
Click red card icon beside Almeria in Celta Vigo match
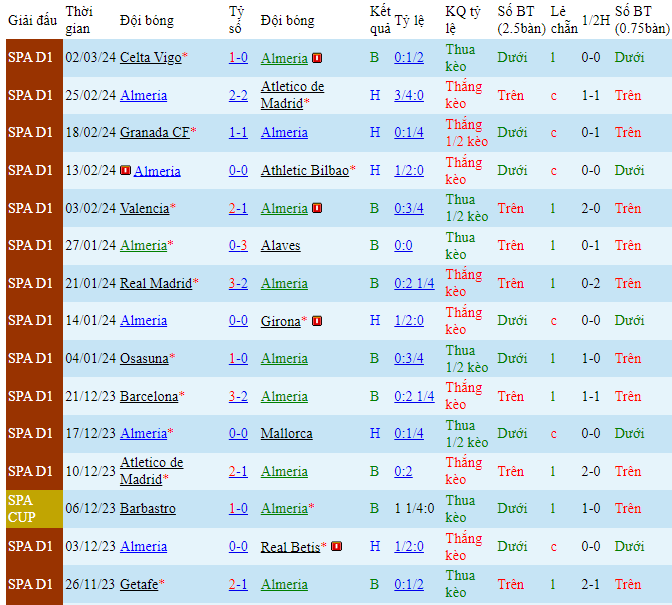click(x=317, y=58)
